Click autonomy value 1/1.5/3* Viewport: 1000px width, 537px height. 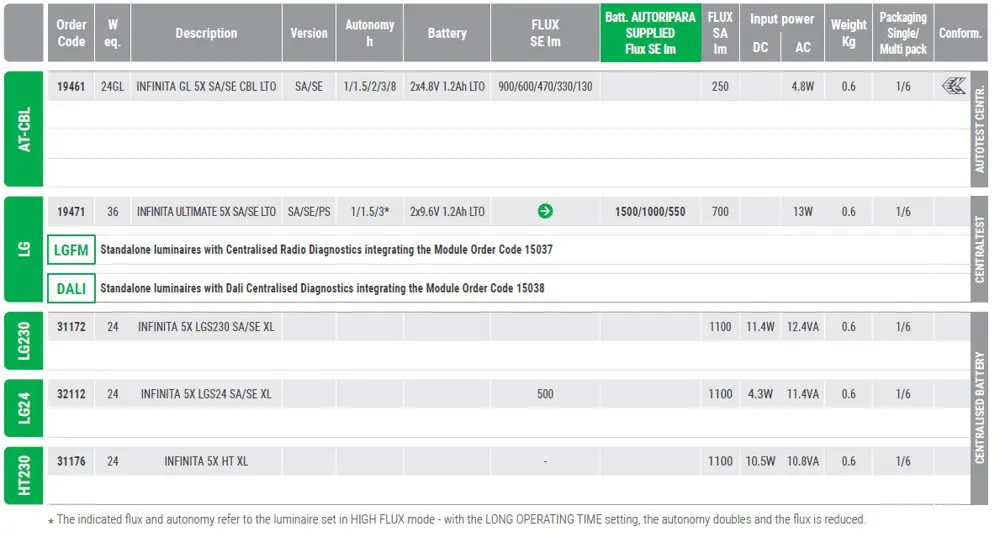click(x=369, y=212)
